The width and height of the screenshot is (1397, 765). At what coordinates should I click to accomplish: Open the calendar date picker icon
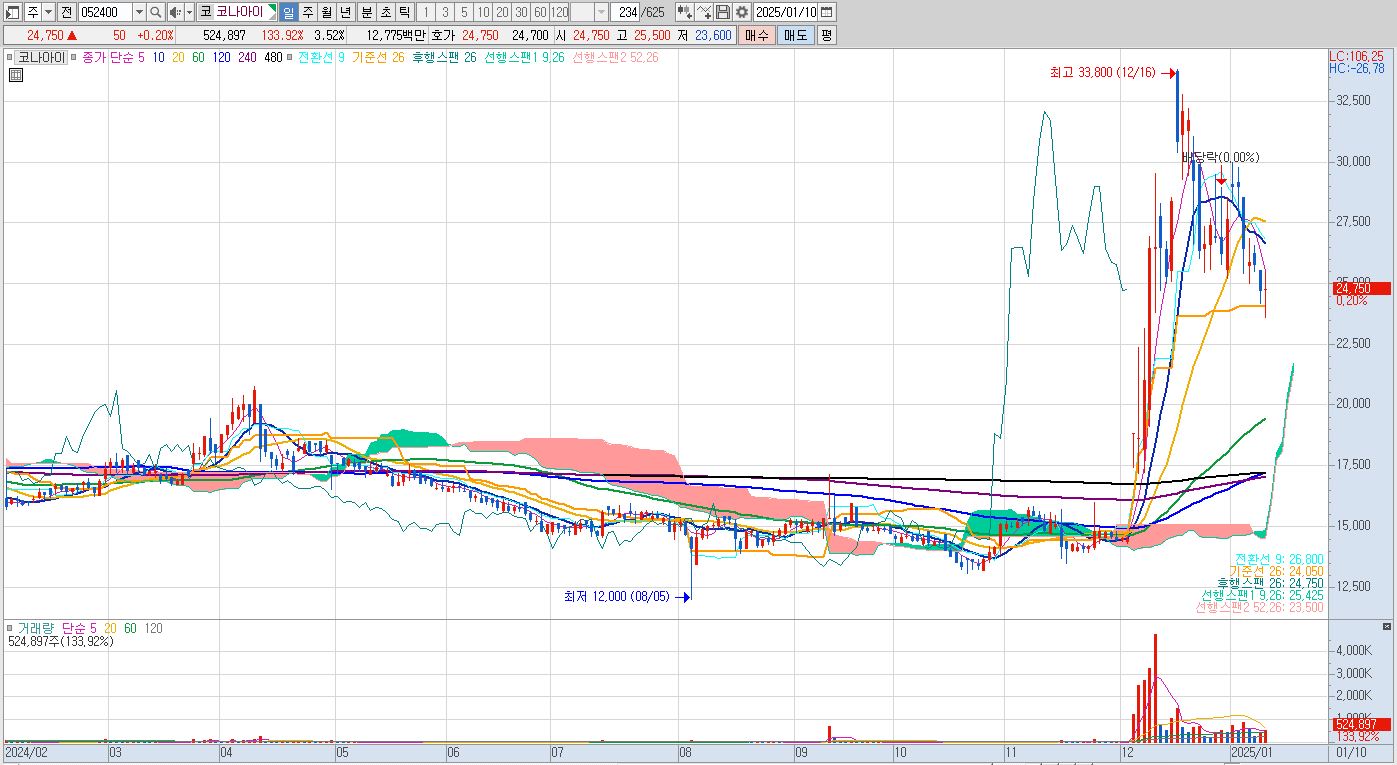click(825, 12)
